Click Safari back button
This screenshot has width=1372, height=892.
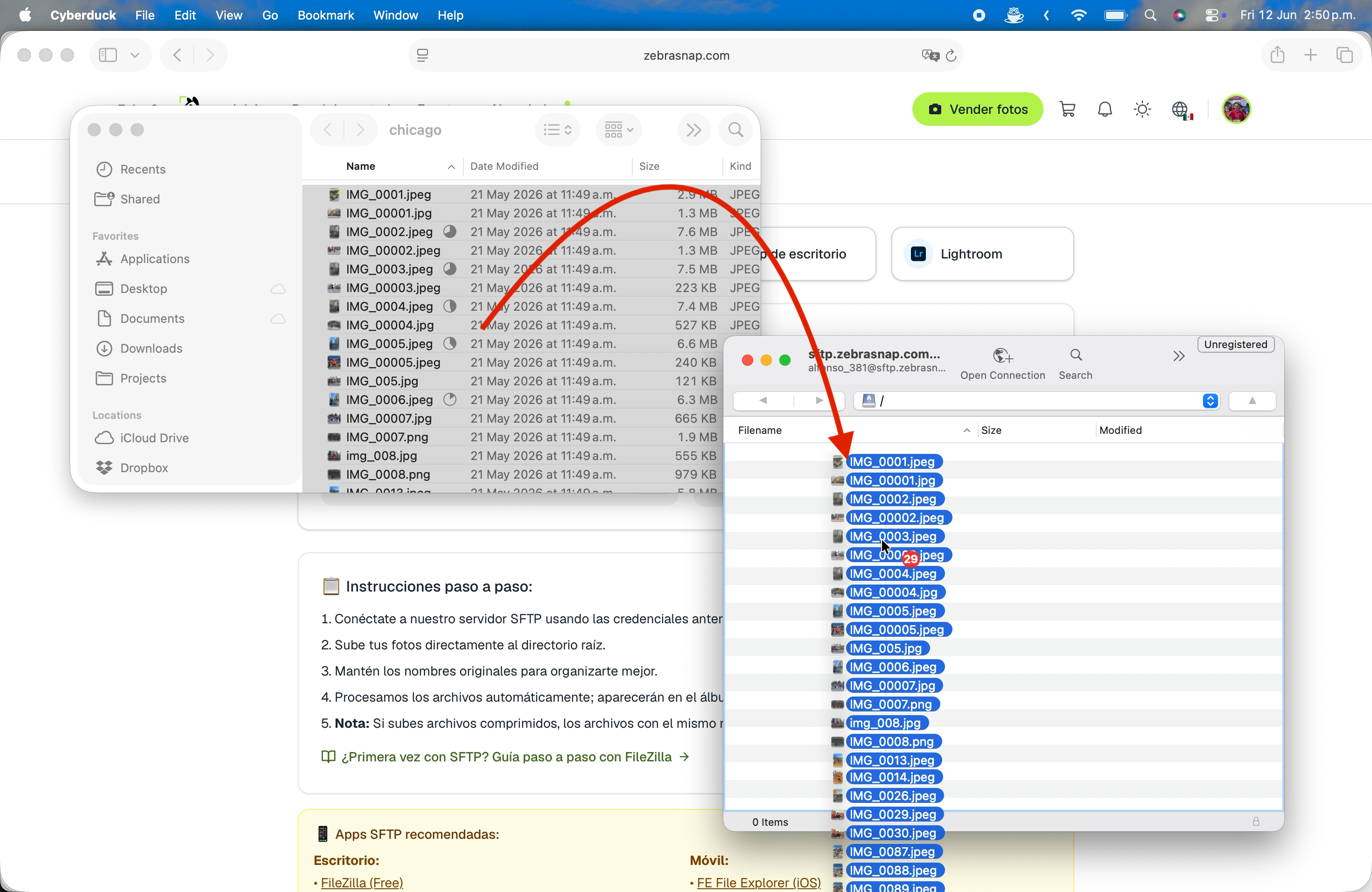pyautogui.click(x=177, y=55)
